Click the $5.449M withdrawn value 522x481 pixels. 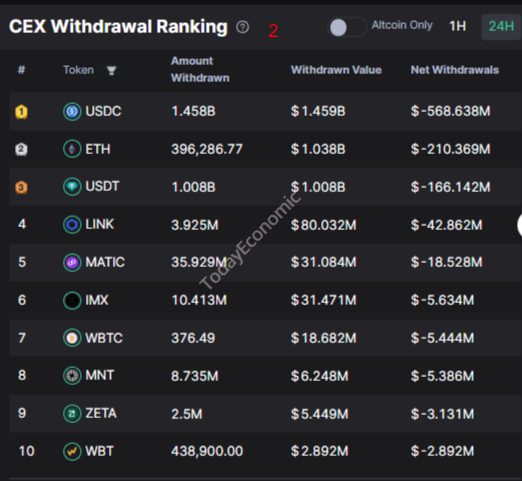click(320, 414)
